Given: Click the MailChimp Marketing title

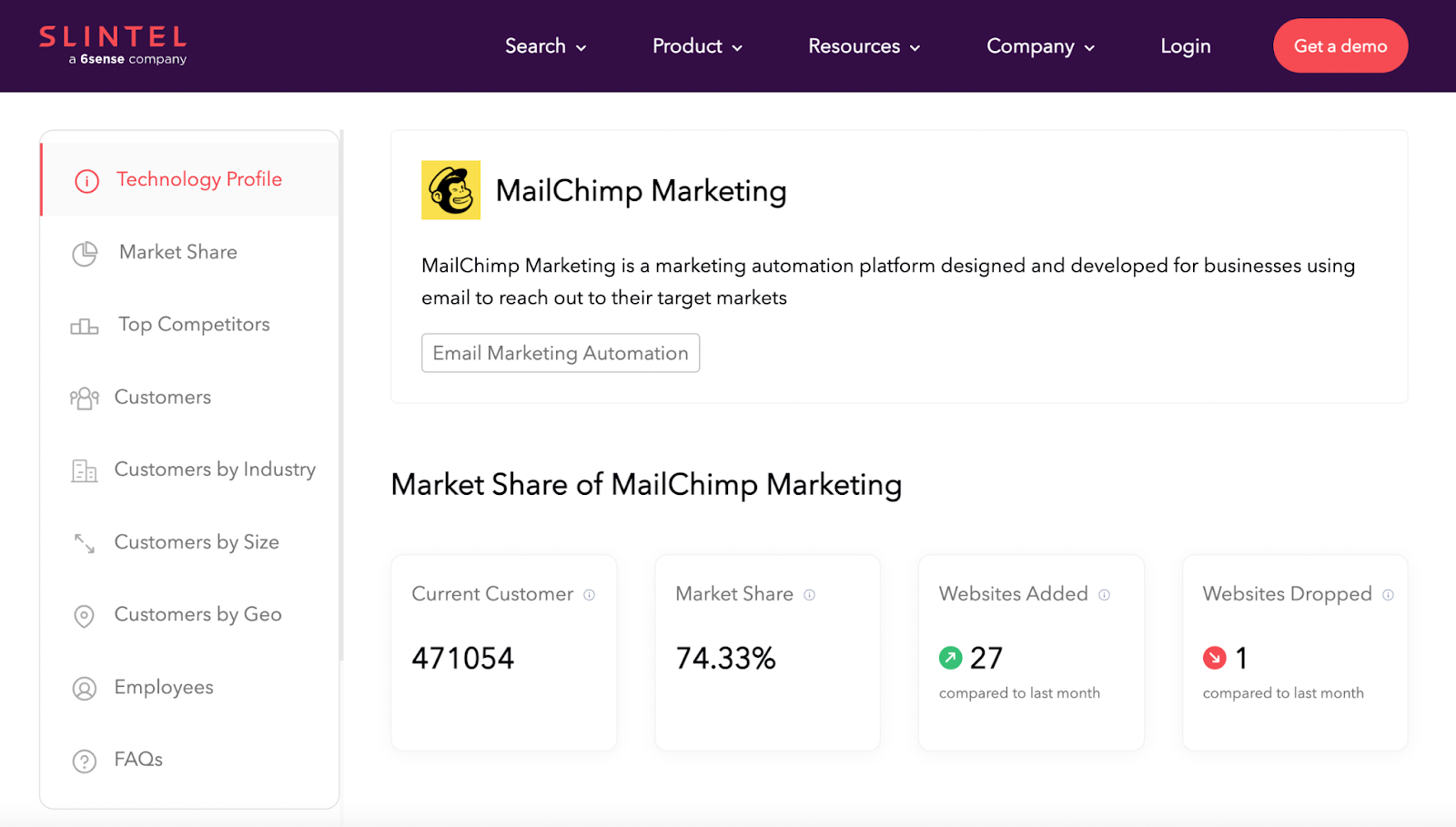Looking at the screenshot, I should point(641,191).
